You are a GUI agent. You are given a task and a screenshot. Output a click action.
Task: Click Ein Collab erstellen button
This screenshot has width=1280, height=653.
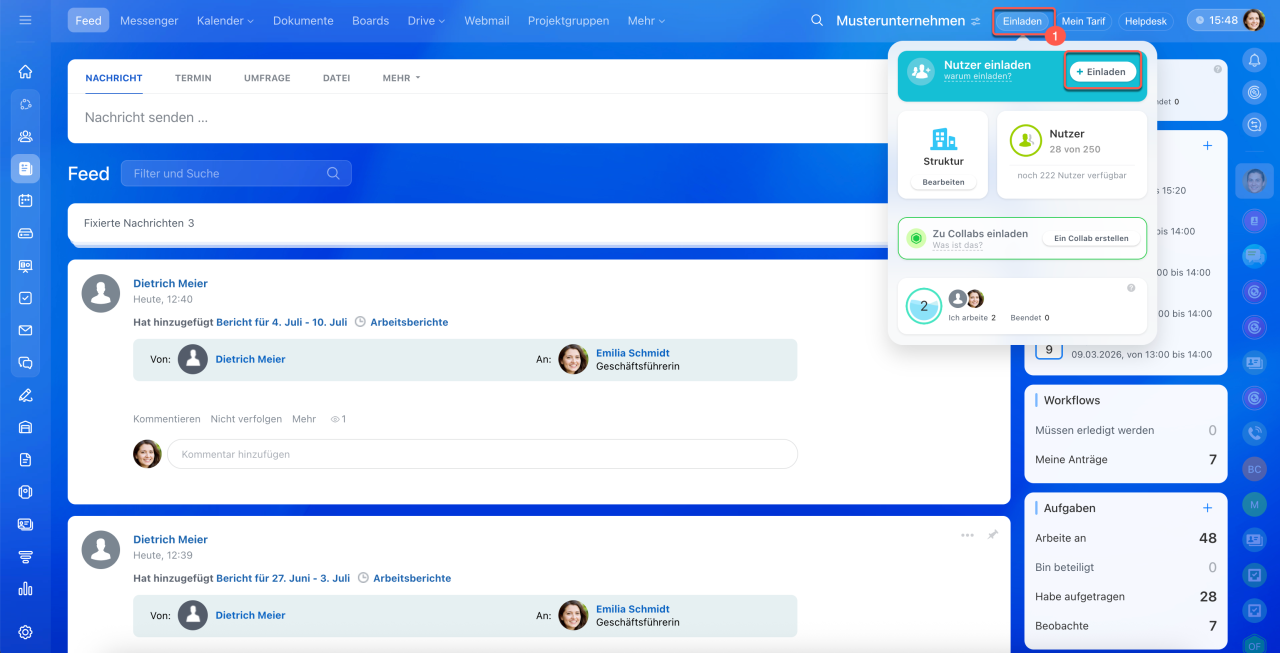coord(1091,239)
